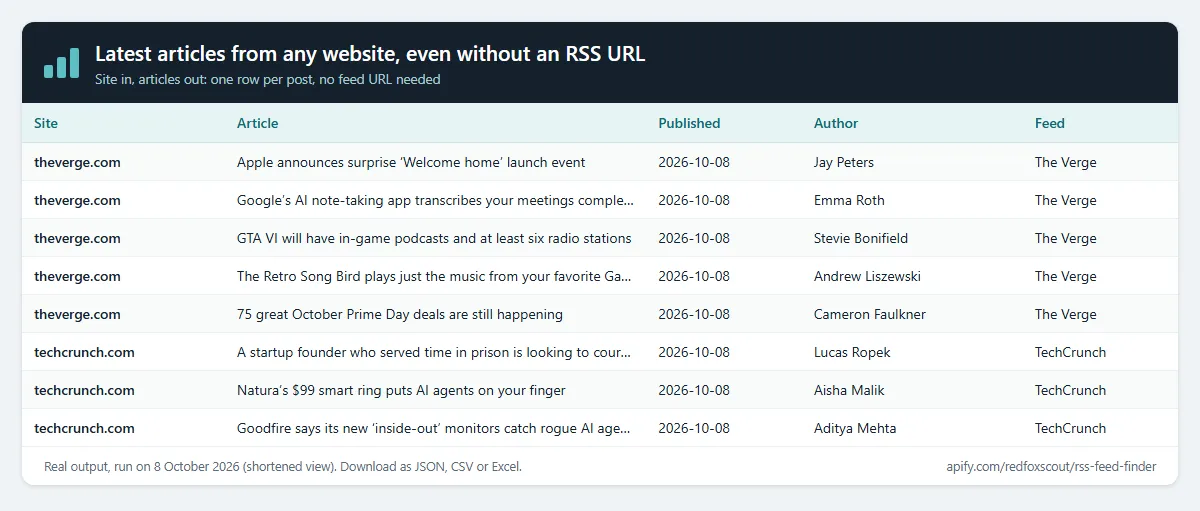Select the Published column header
The width and height of the screenshot is (1200, 511).
(689, 123)
